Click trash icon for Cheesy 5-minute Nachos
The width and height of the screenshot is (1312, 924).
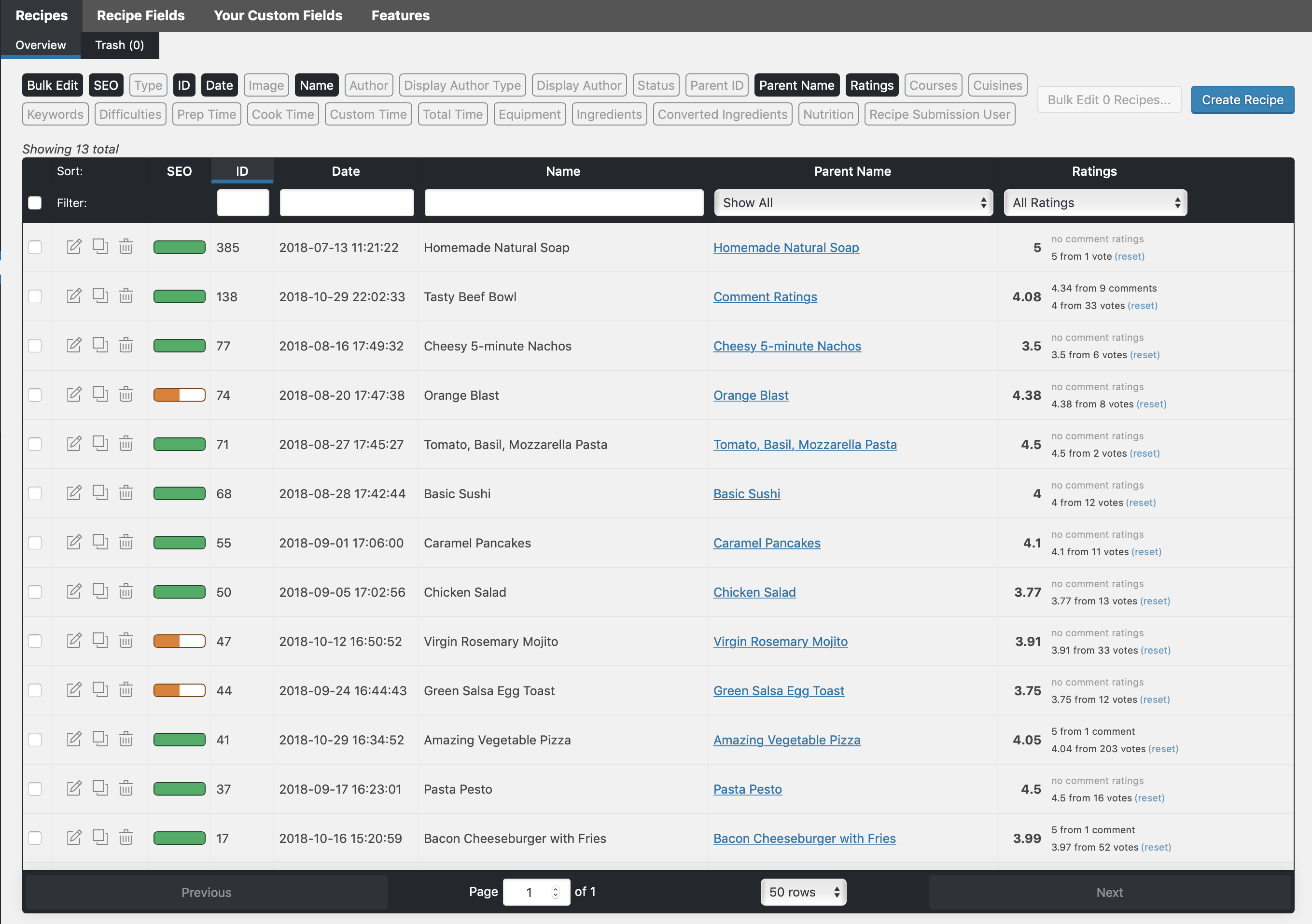(126, 345)
